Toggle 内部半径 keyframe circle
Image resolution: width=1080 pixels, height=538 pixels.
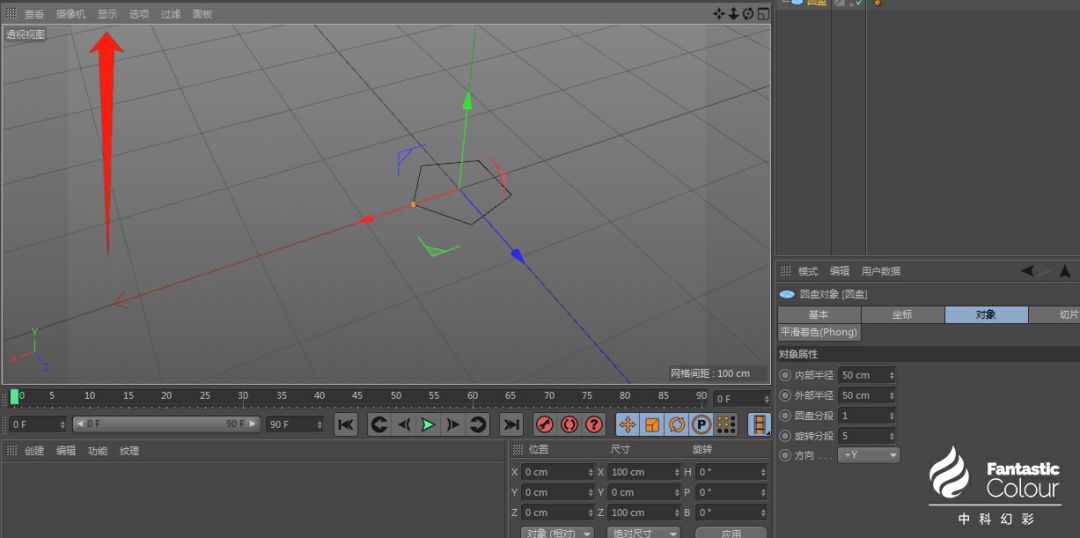pyautogui.click(x=784, y=375)
